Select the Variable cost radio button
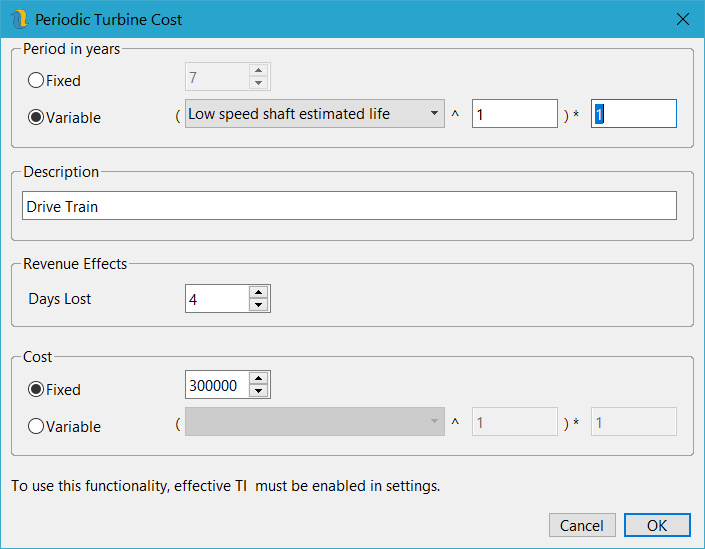This screenshot has width=705, height=549. pyautogui.click(x=36, y=426)
